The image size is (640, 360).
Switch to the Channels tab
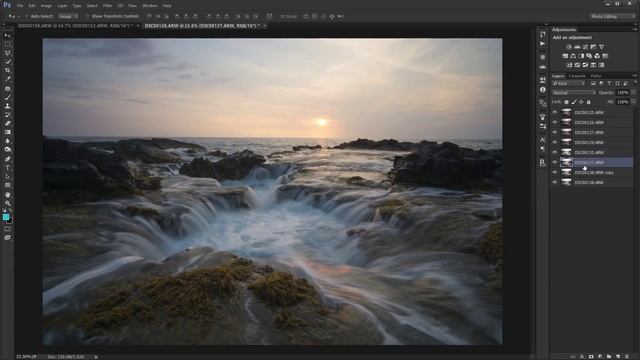coord(577,76)
